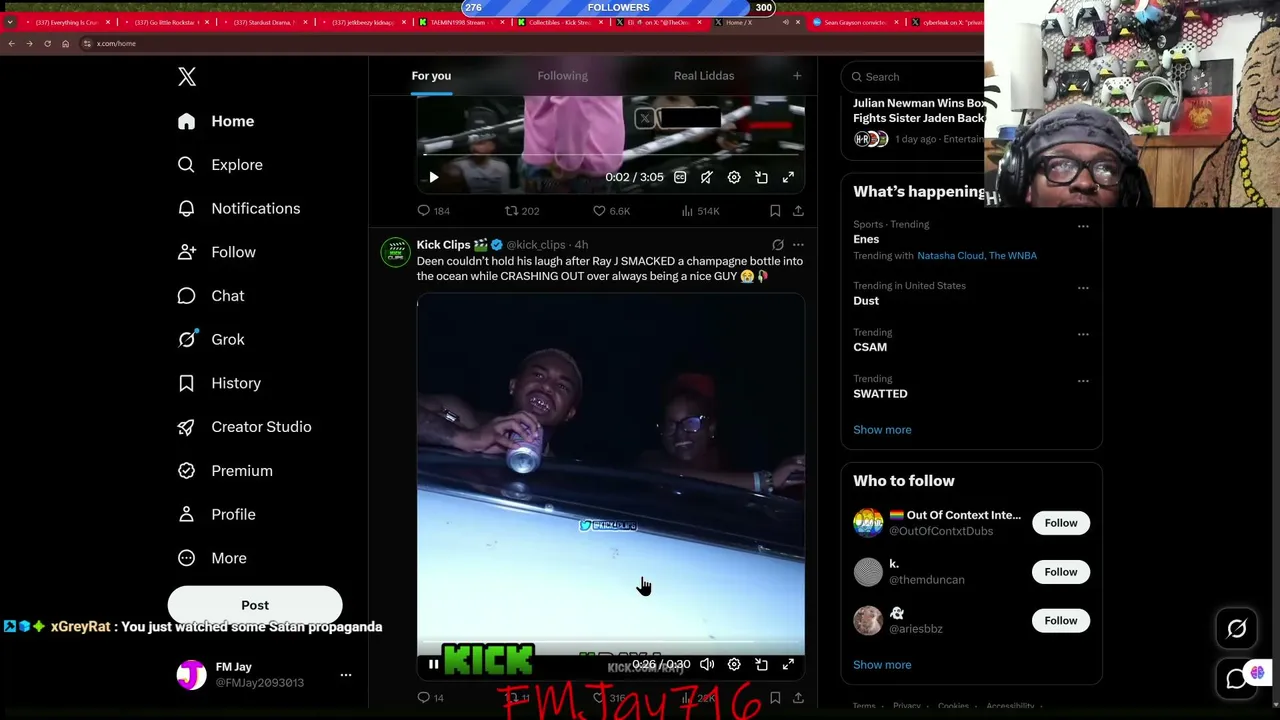
Task: Open picture-in-picture on the 3:05 video
Action: tap(761, 177)
